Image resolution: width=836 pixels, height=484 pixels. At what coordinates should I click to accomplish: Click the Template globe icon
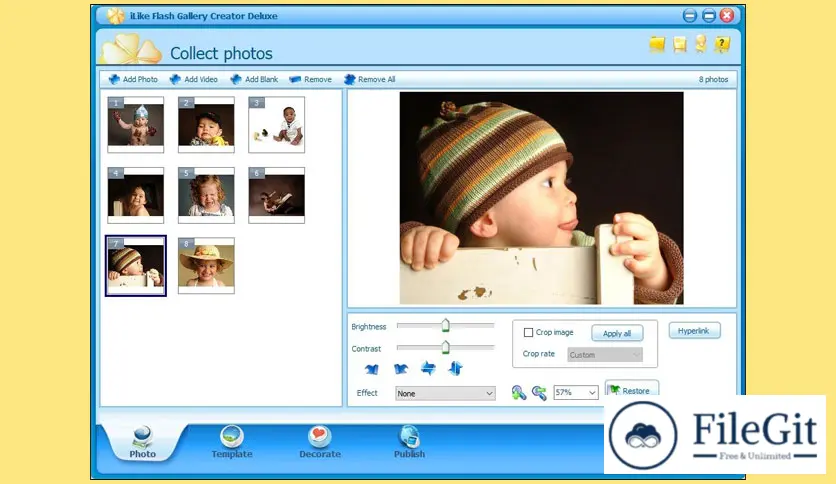(x=232, y=436)
